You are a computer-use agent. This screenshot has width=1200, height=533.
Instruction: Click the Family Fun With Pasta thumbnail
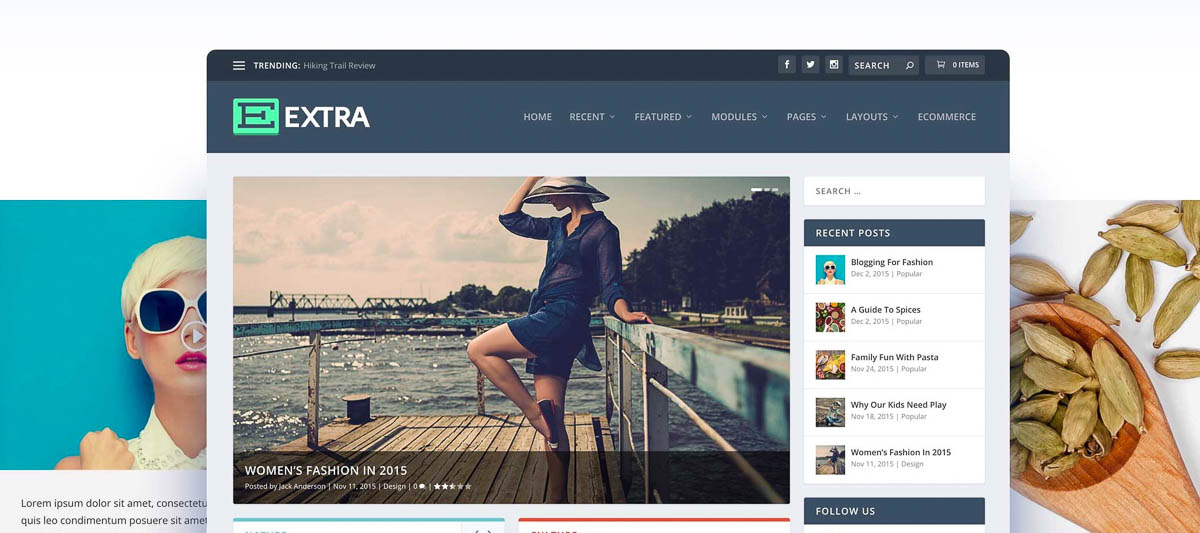830,364
